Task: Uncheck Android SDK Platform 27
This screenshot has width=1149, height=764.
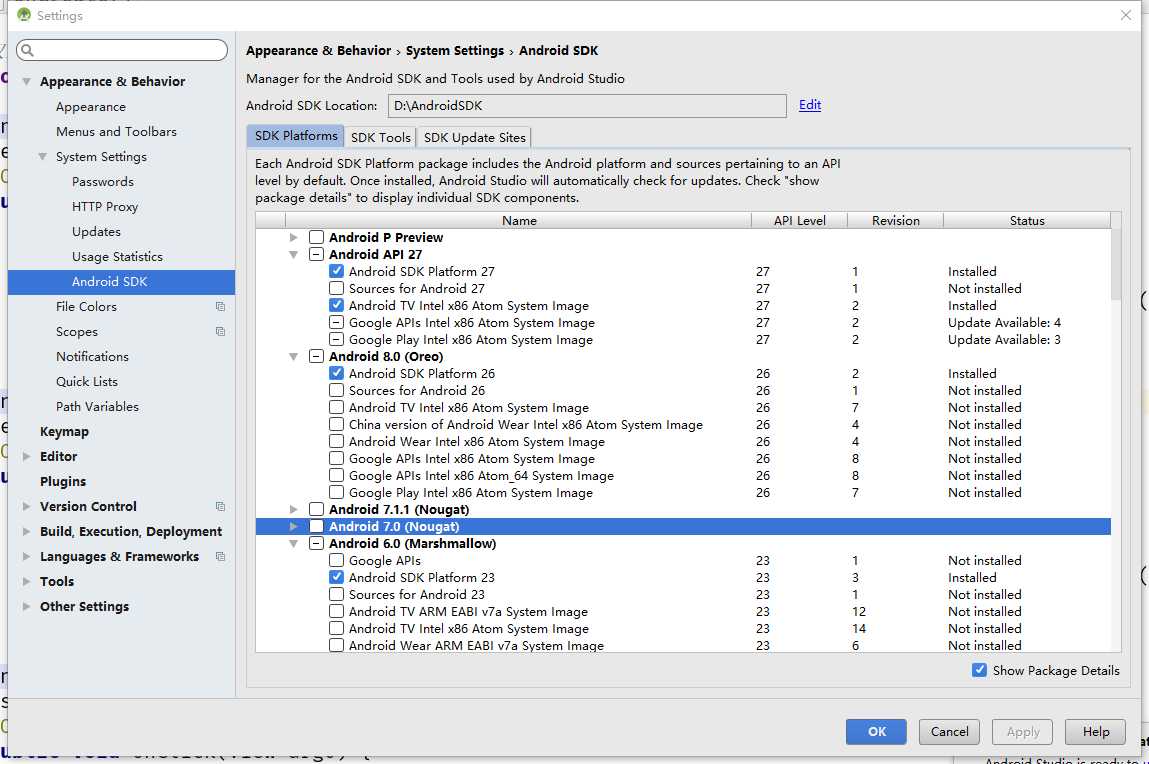Action: [x=336, y=271]
